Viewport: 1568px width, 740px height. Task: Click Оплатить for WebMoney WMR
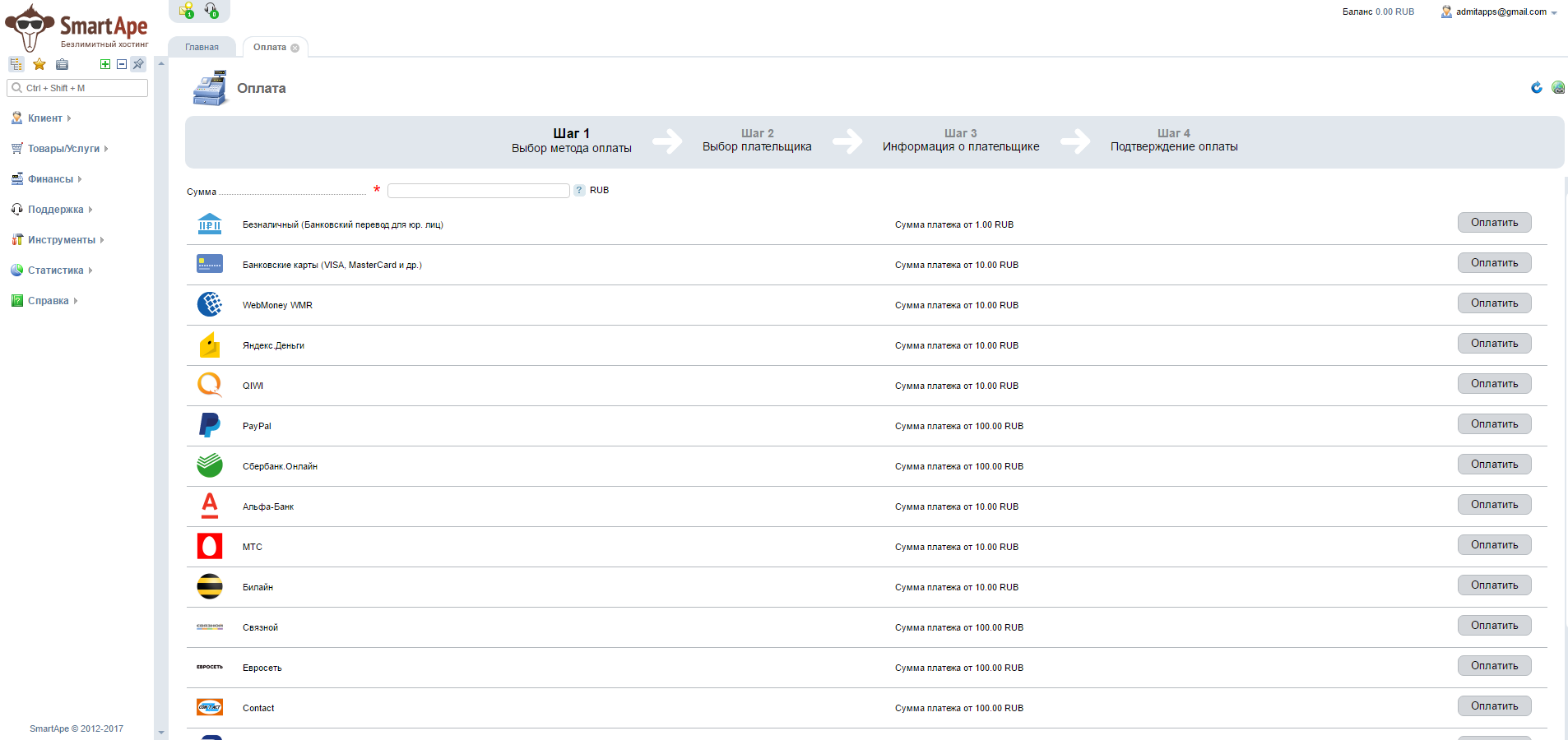[1494, 303]
